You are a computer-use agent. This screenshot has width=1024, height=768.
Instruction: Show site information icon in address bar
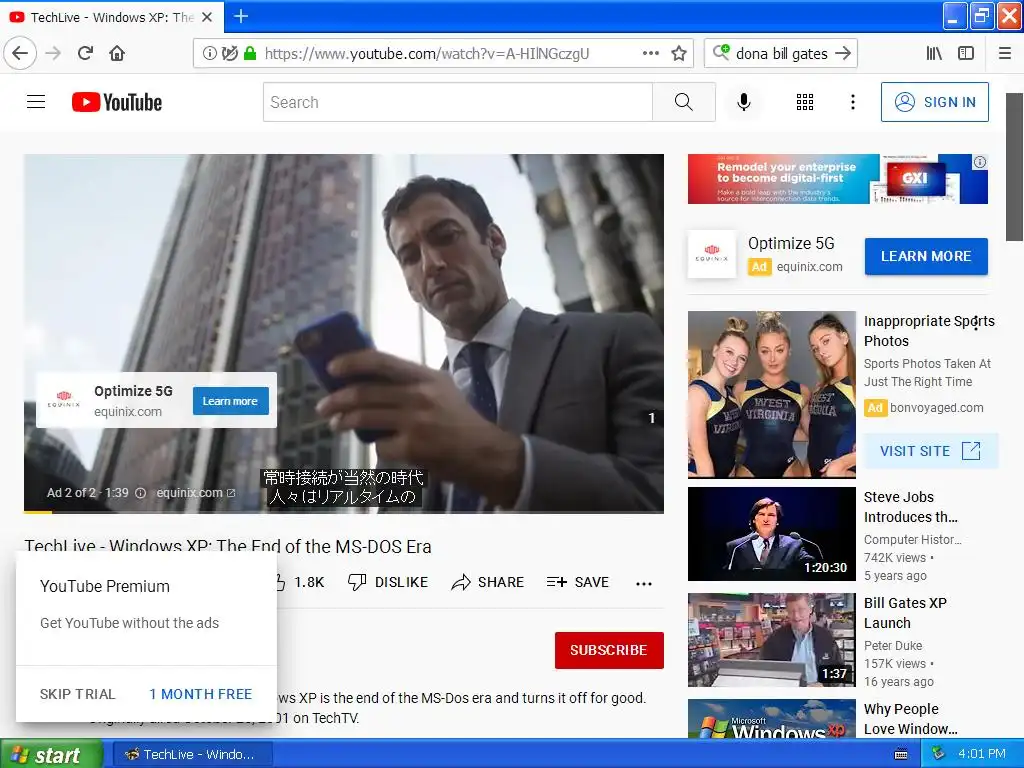209,54
